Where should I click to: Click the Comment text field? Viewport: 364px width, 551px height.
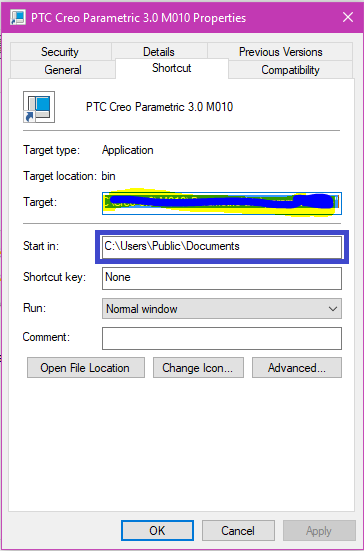(x=222, y=338)
